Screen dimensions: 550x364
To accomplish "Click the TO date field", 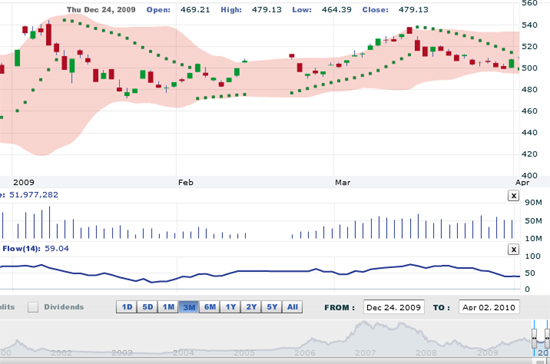I will coord(489,307).
